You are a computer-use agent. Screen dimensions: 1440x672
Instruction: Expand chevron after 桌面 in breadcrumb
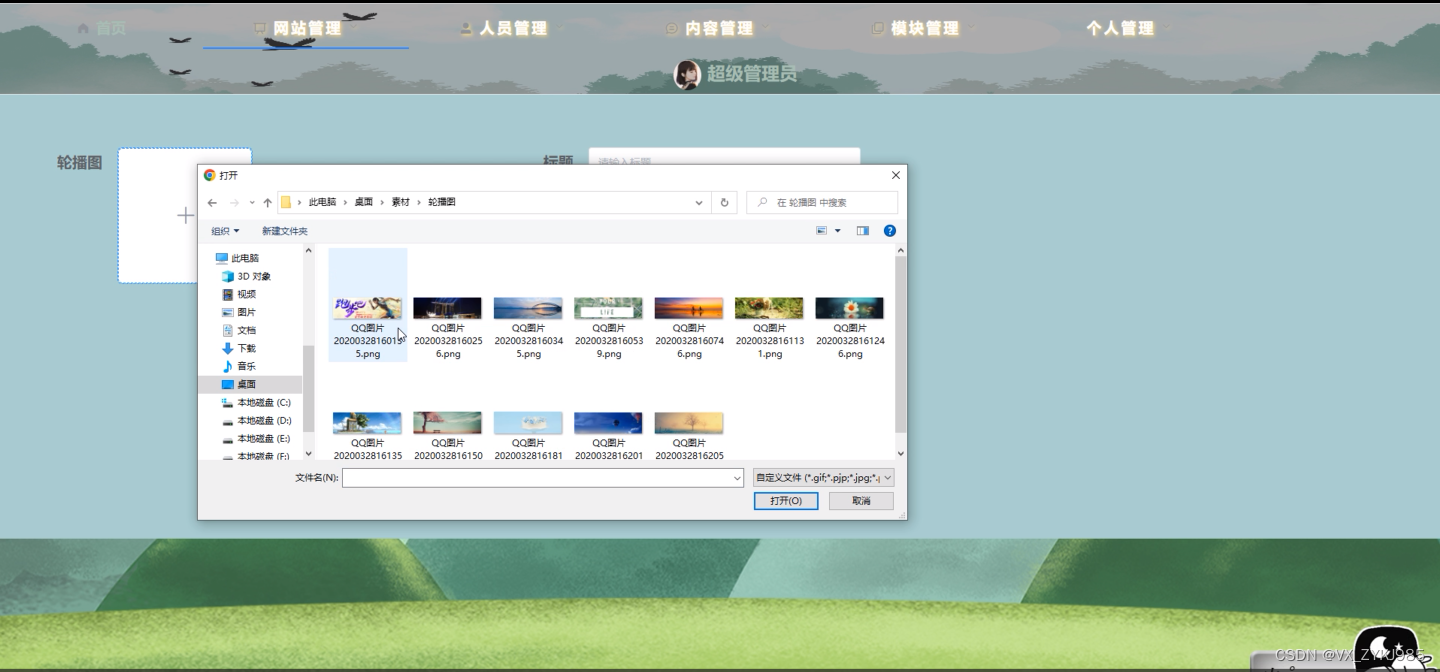[382, 202]
